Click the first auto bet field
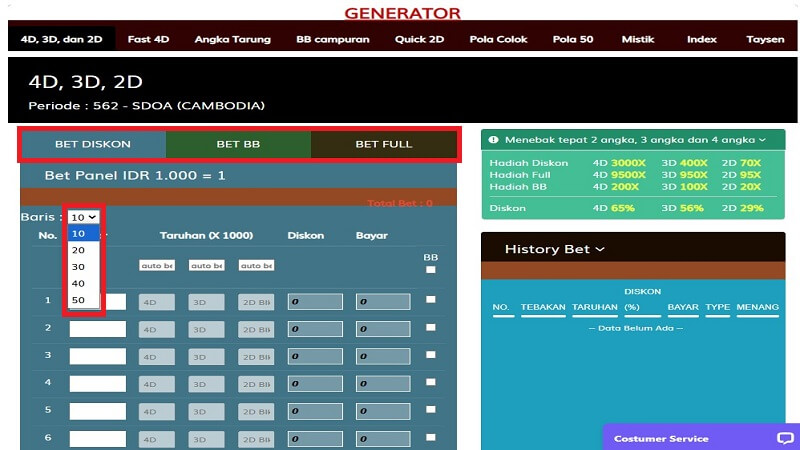This screenshot has width=800, height=450. click(x=157, y=265)
